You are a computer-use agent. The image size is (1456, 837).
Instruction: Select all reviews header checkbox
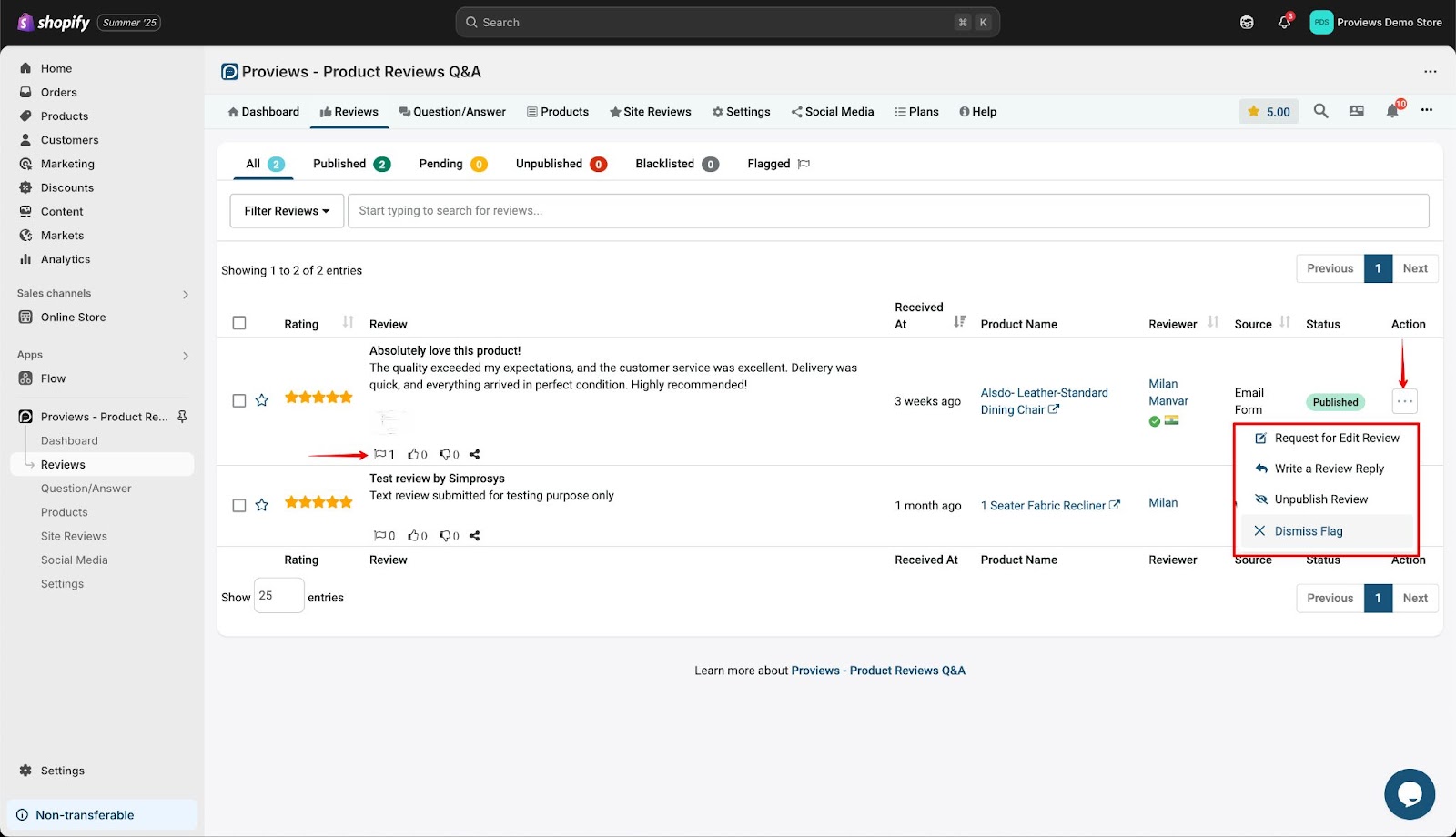[x=239, y=323]
